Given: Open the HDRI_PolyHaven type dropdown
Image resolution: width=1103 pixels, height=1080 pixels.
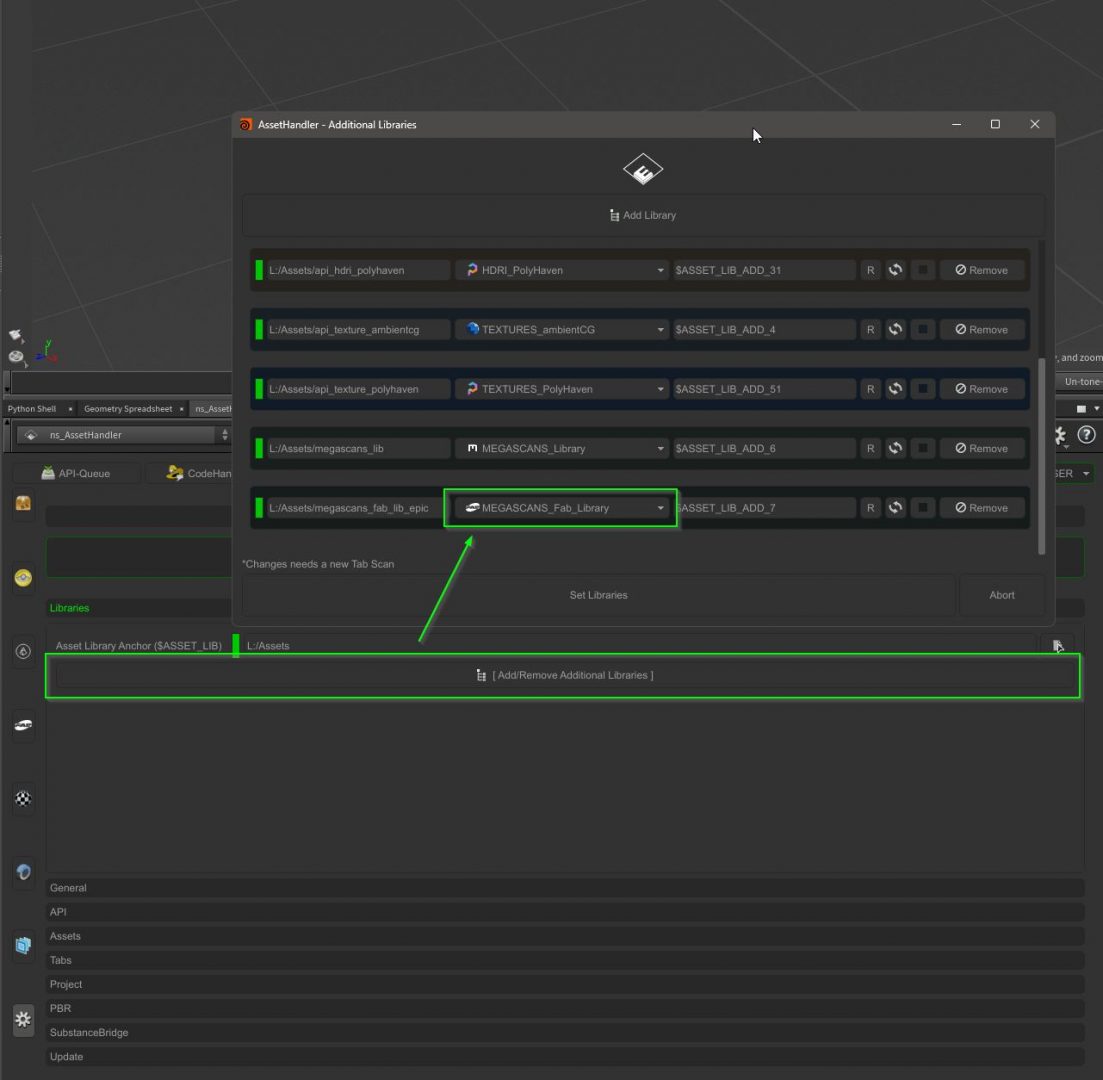Looking at the screenshot, I should click(x=561, y=270).
